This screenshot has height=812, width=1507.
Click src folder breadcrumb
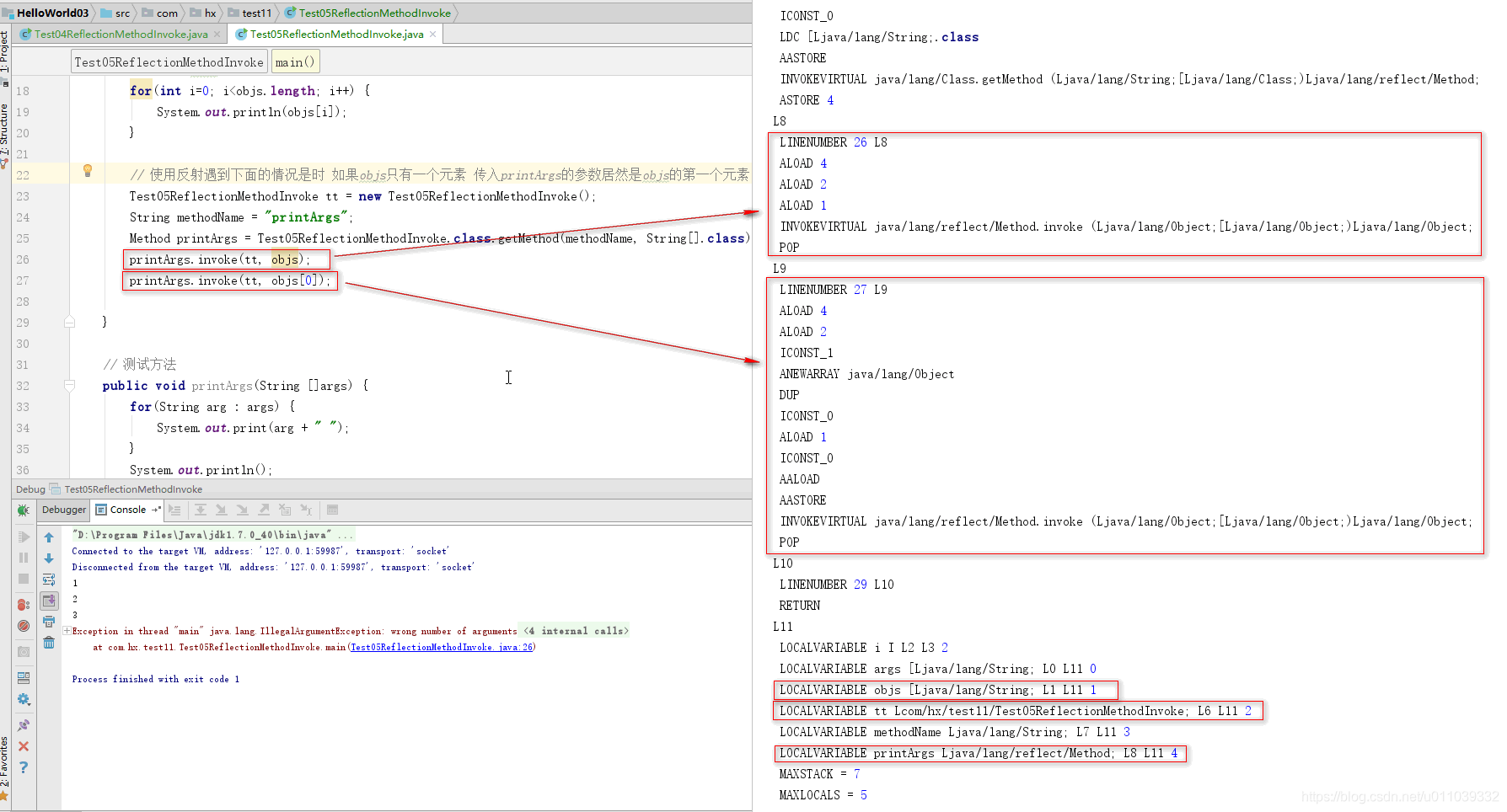115,13
